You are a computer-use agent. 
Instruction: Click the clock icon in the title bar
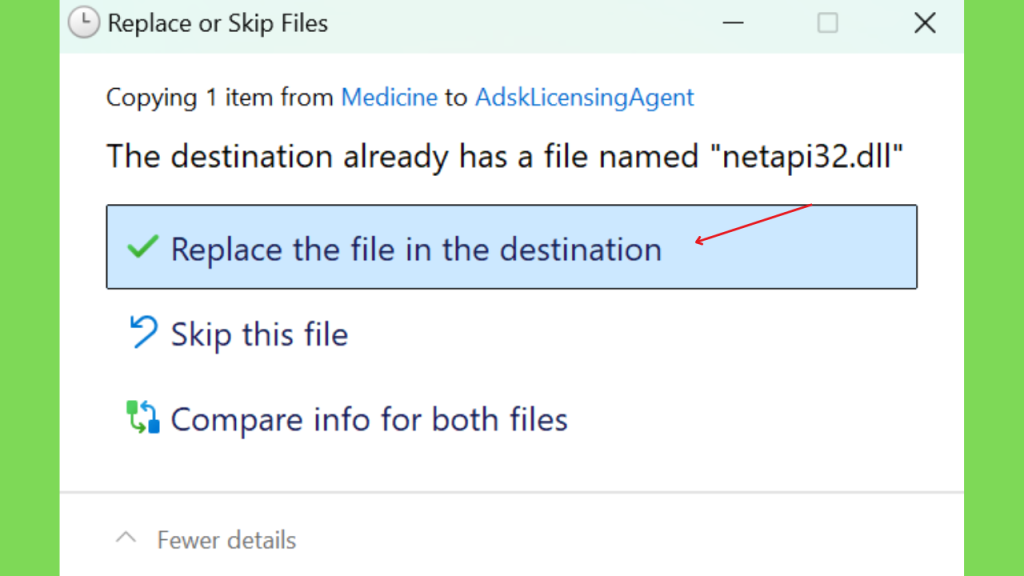(x=84, y=23)
